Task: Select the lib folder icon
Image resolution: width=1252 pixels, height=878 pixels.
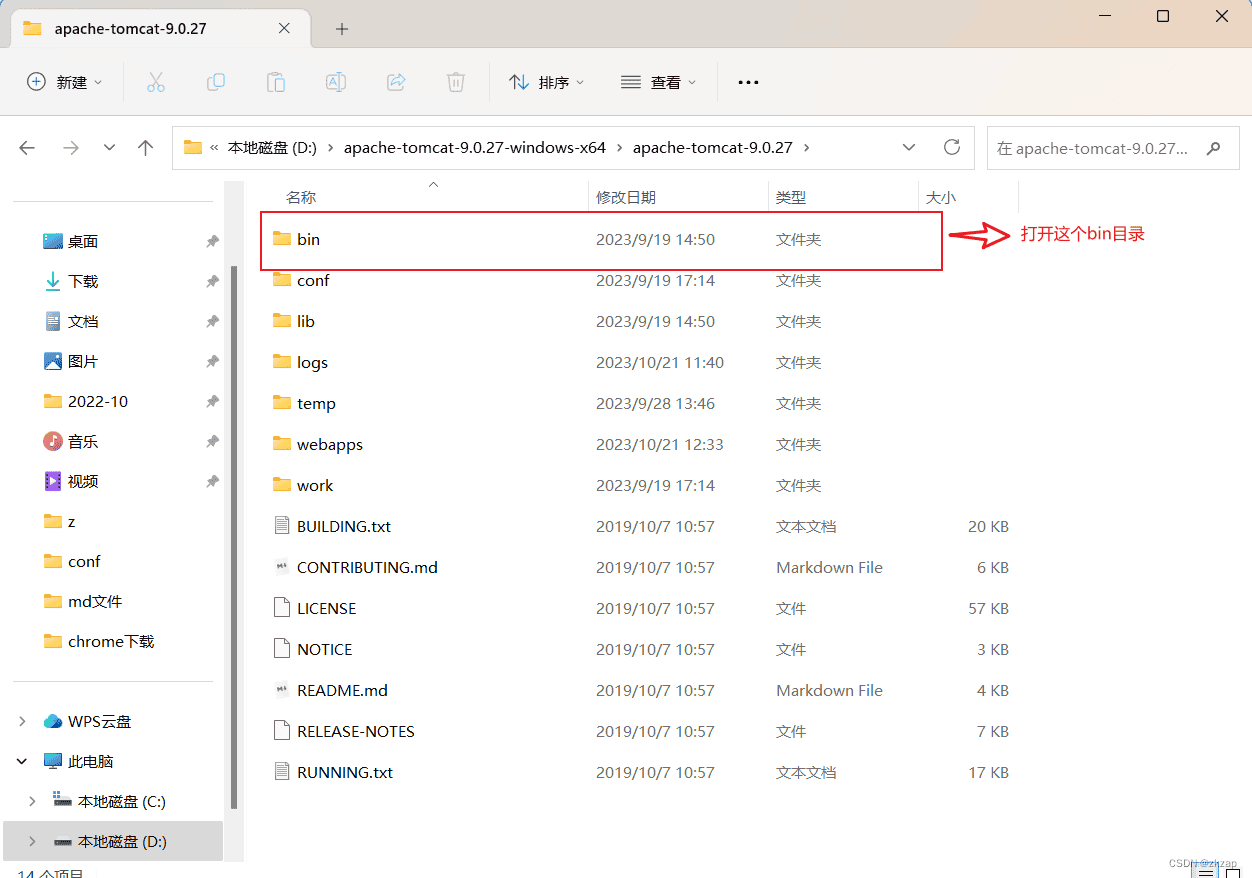Action: 282,321
